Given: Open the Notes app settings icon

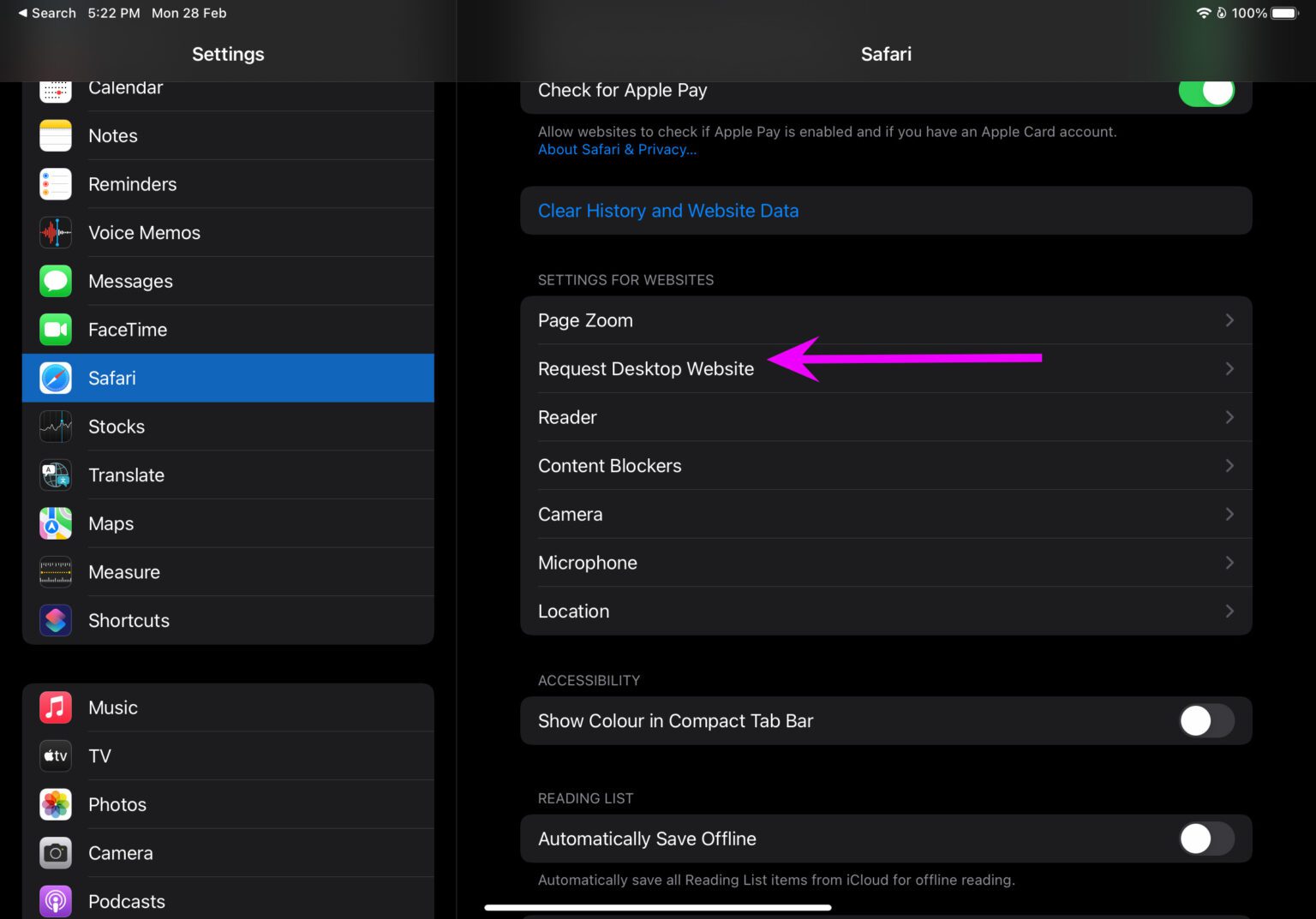Looking at the screenshot, I should click(55, 135).
